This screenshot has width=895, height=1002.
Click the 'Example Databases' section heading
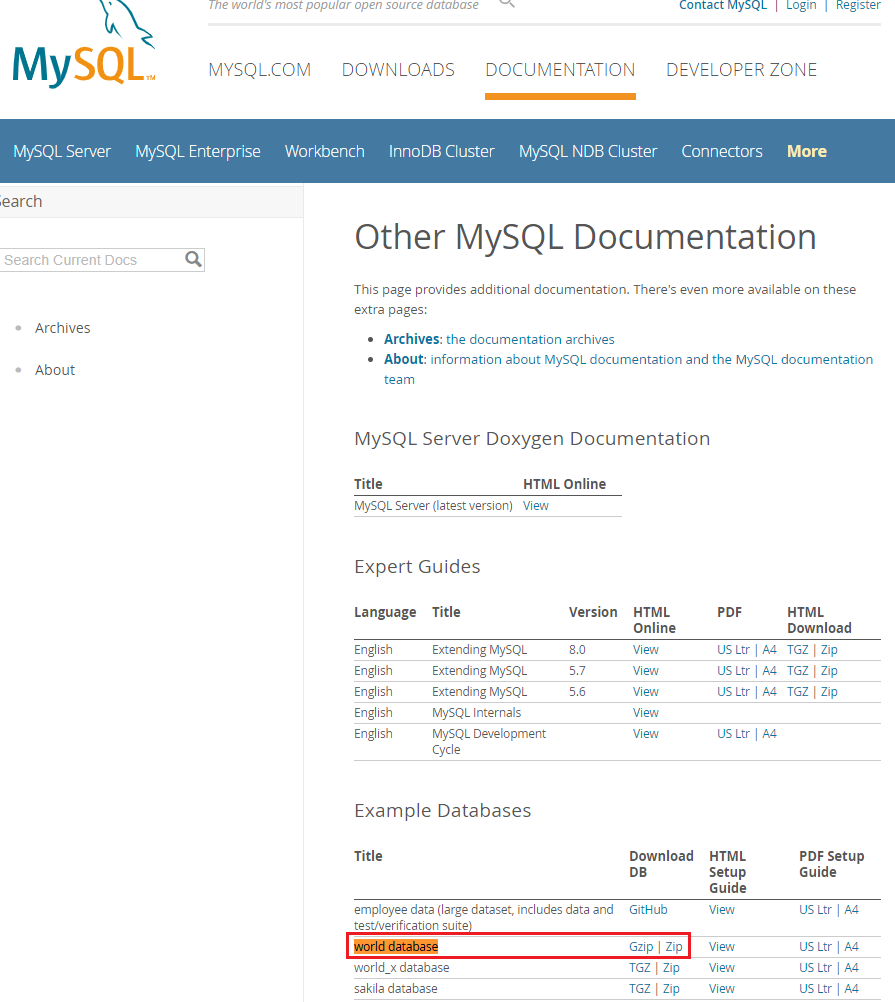coord(443,810)
